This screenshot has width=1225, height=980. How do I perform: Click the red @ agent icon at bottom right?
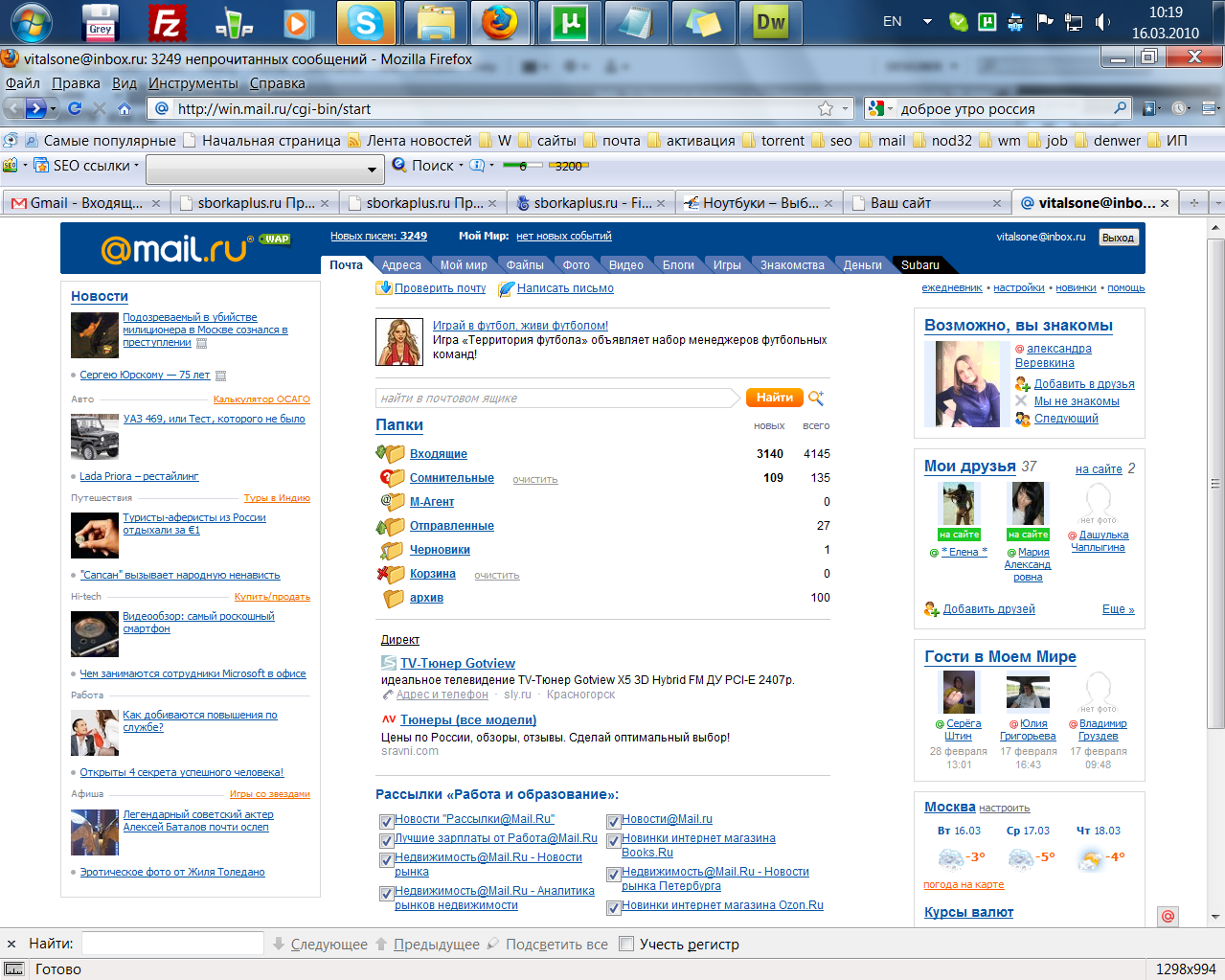(1168, 917)
